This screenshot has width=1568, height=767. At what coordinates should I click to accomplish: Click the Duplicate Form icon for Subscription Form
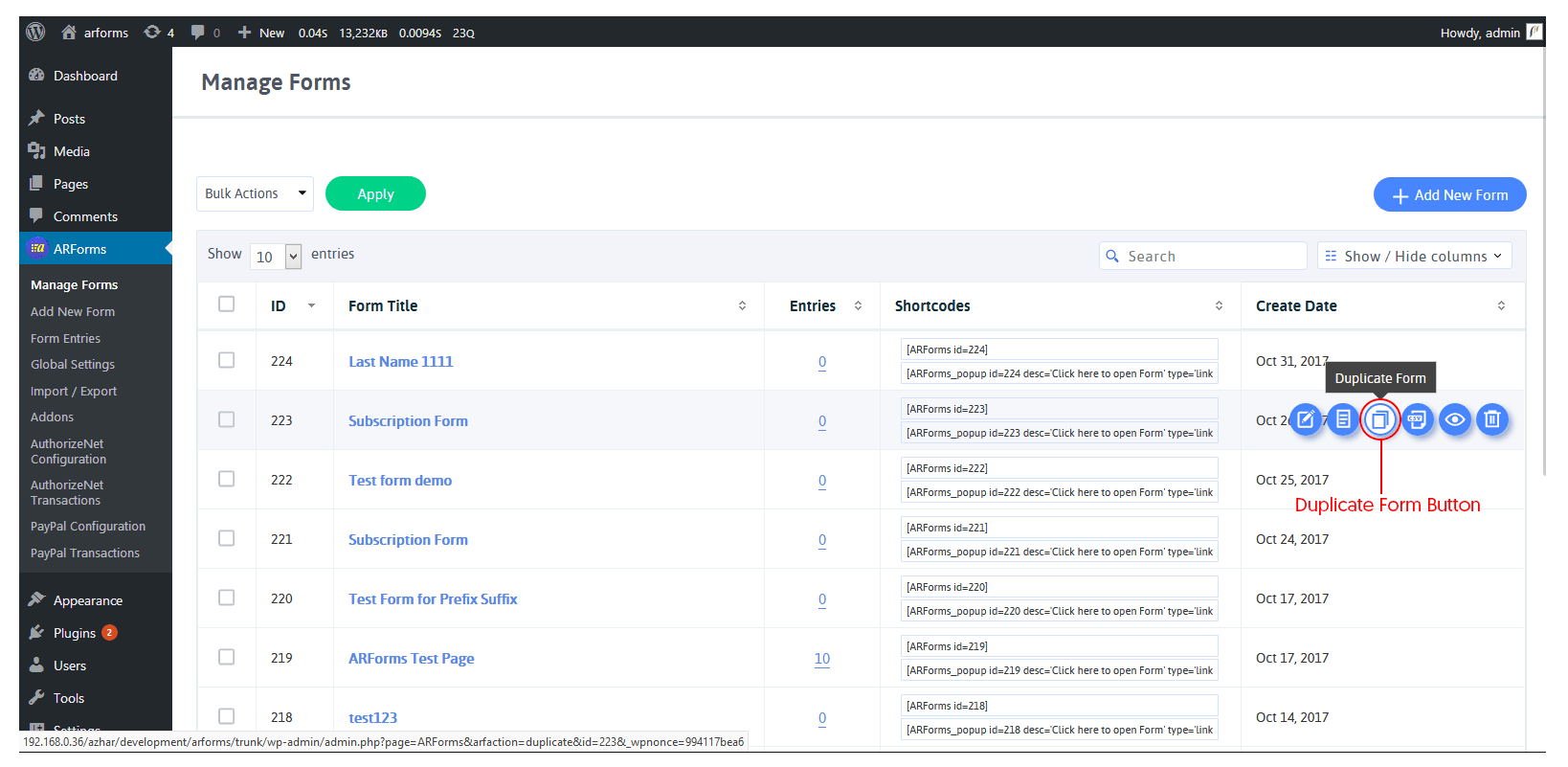point(1379,419)
